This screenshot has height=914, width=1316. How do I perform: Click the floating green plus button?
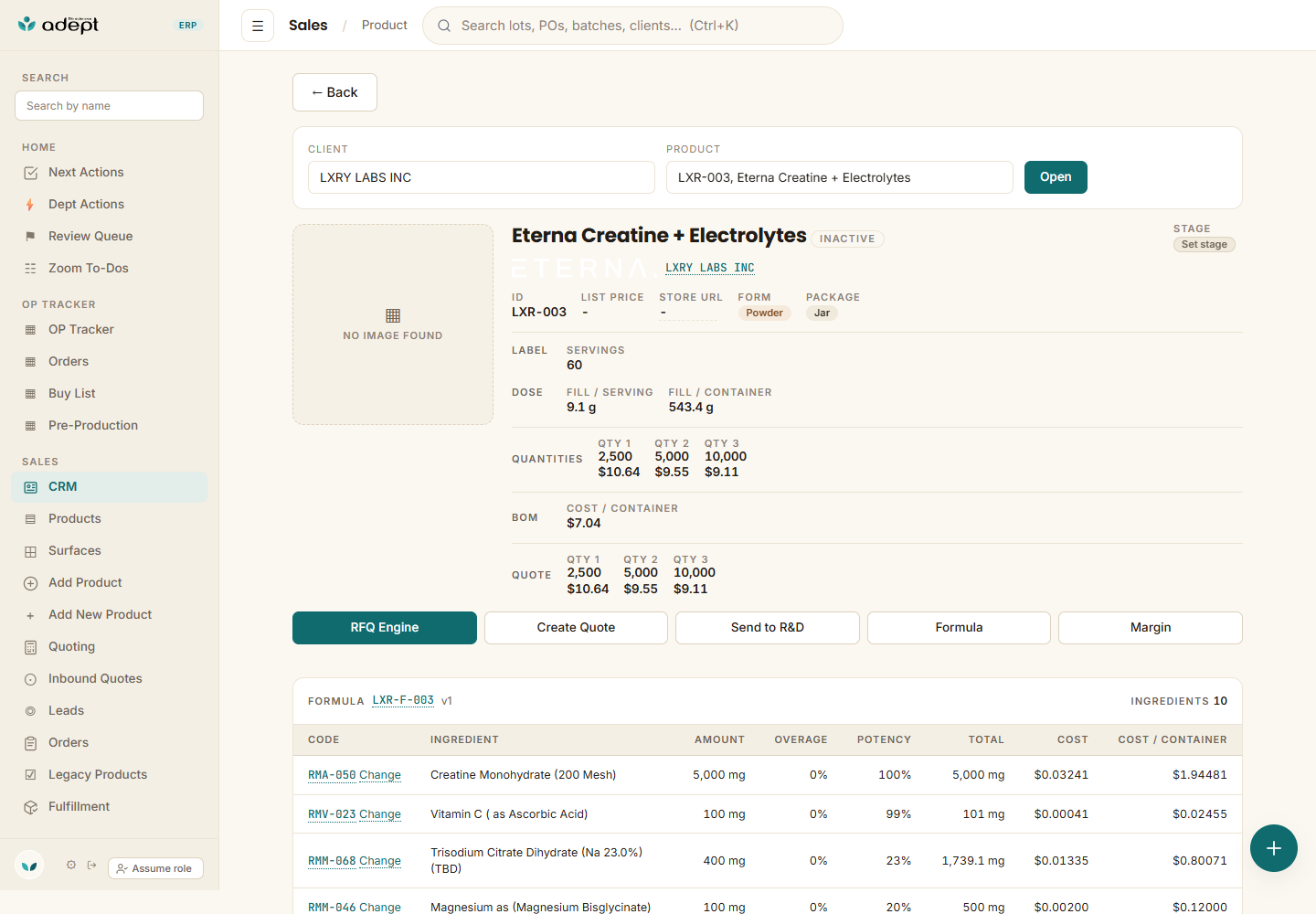tap(1274, 848)
